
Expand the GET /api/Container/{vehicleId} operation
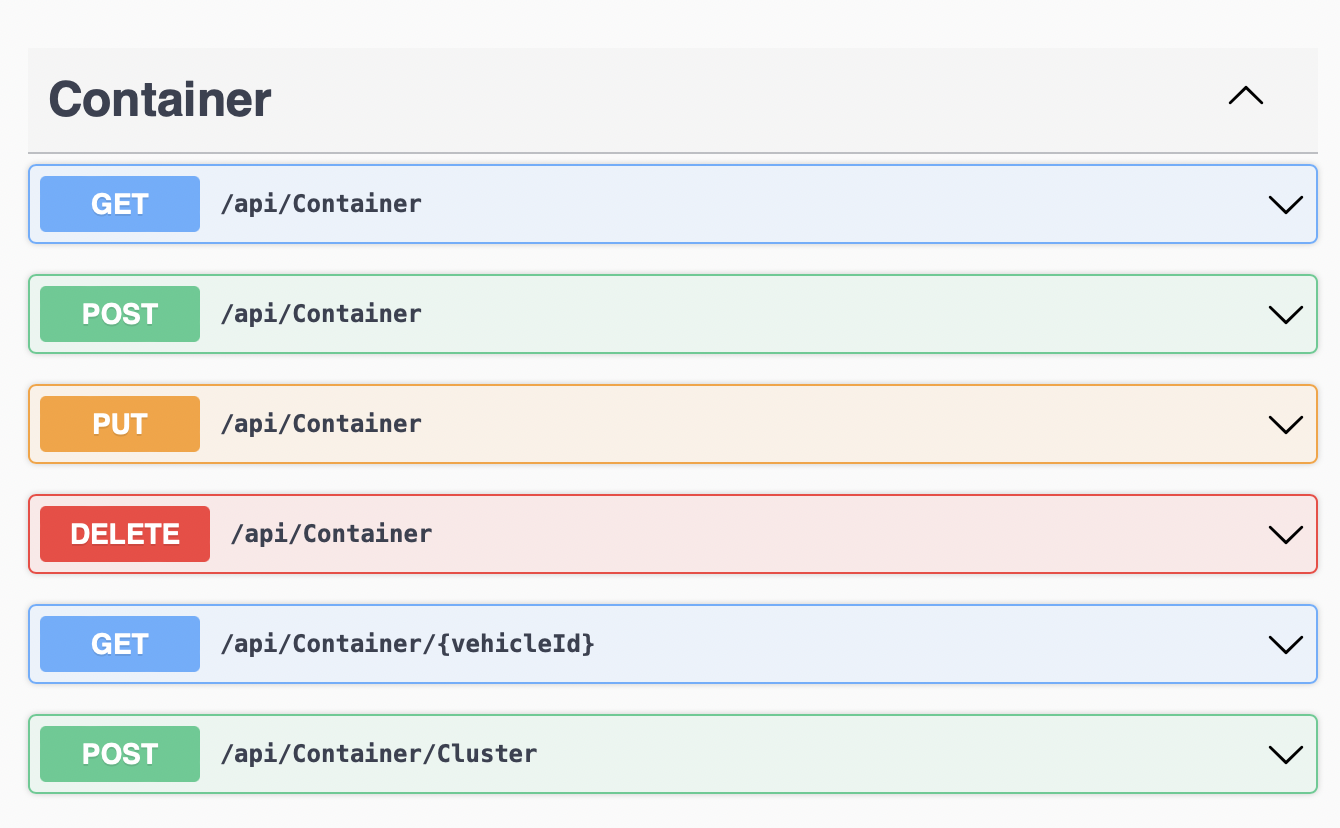click(1285, 643)
